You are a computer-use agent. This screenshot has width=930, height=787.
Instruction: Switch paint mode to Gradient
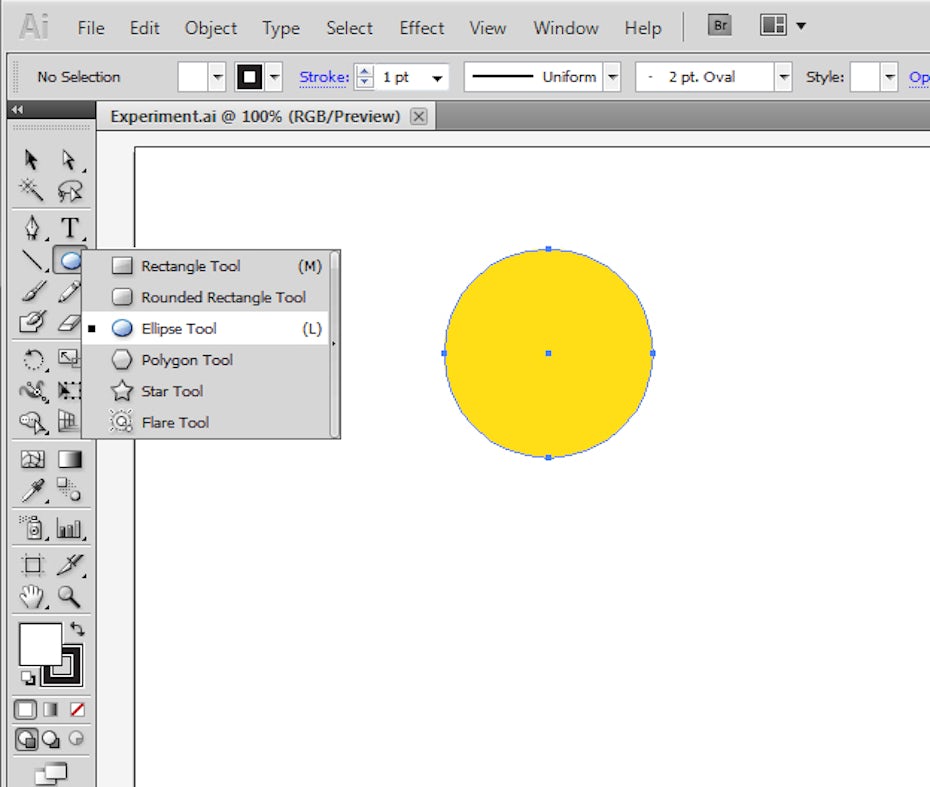(x=52, y=709)
